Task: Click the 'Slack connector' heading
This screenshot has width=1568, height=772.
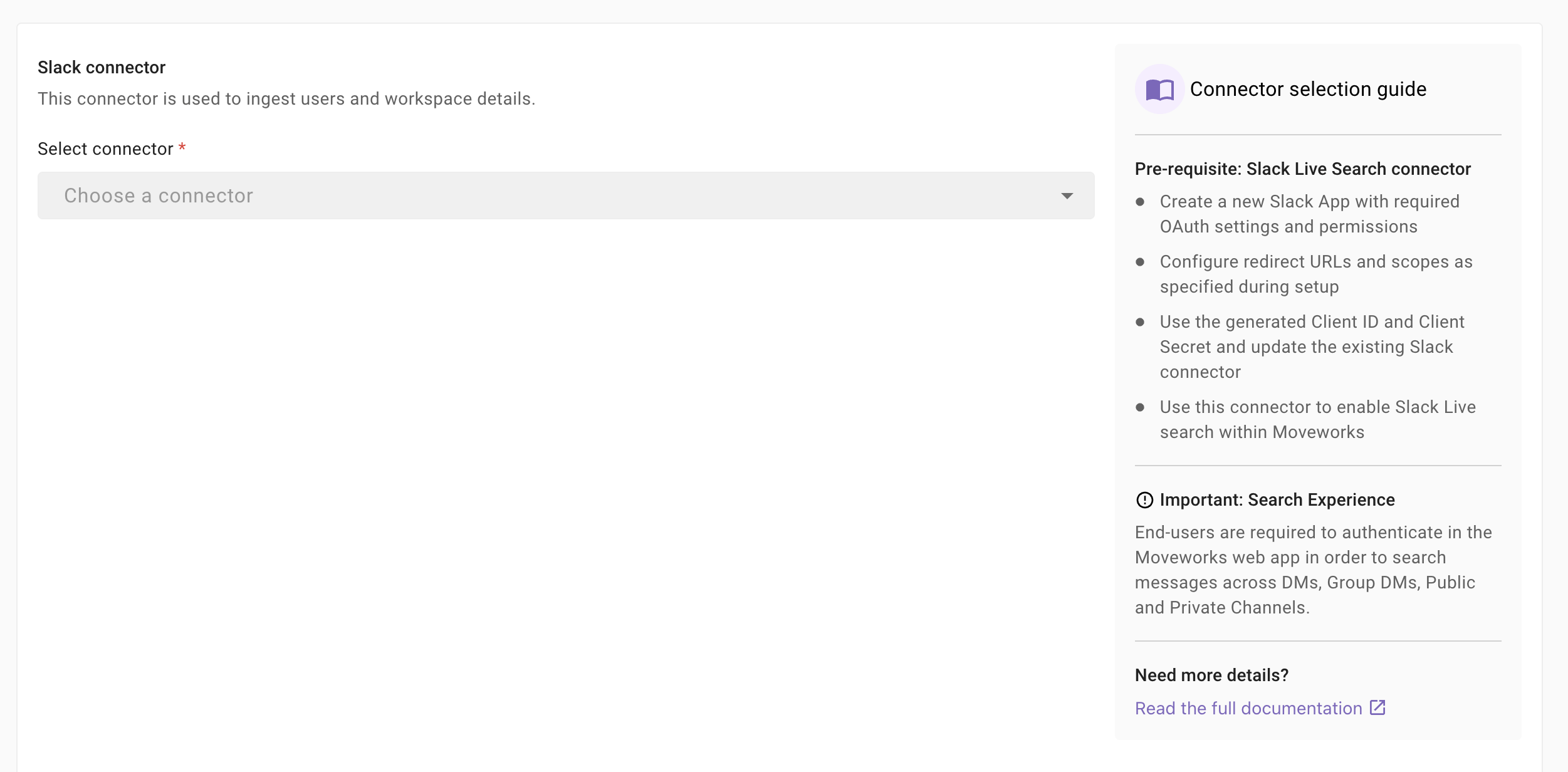Action: (102, 67)
